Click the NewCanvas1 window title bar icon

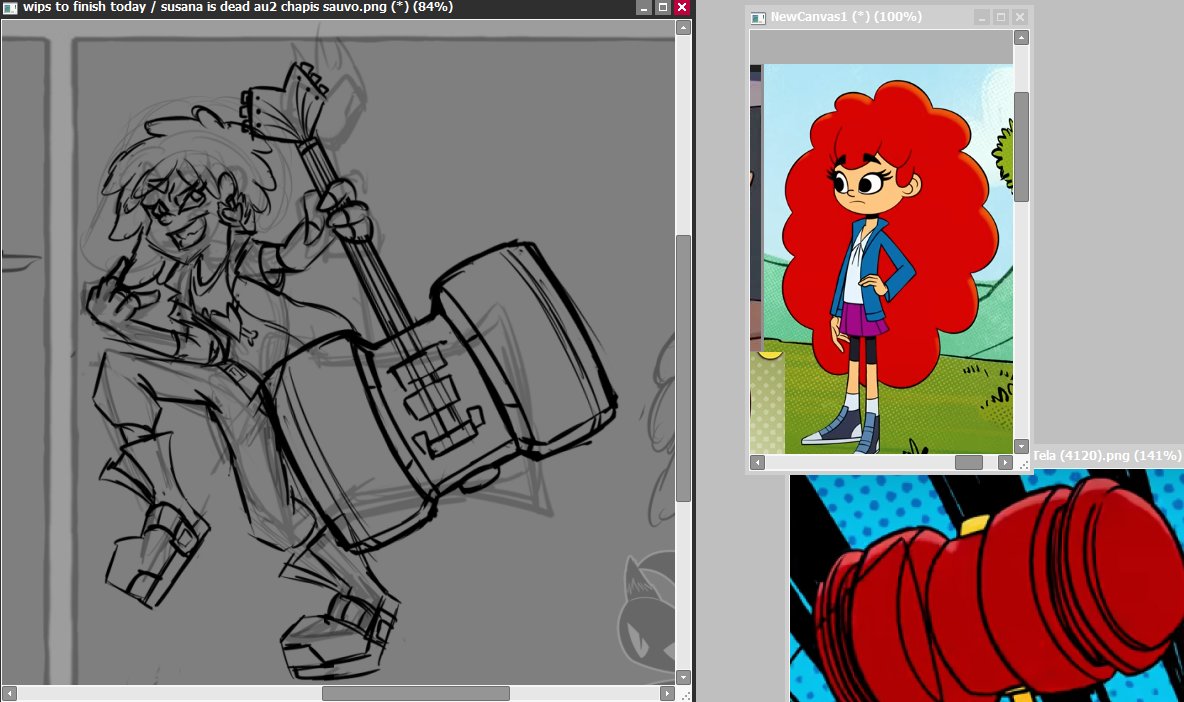click(x=758, y=17)
